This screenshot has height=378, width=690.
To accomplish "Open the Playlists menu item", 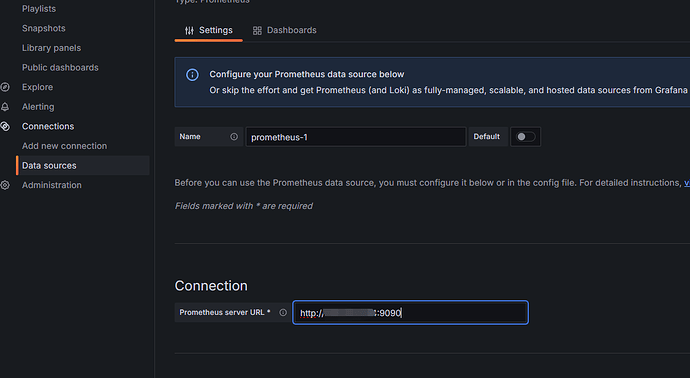I will [39, 9].
